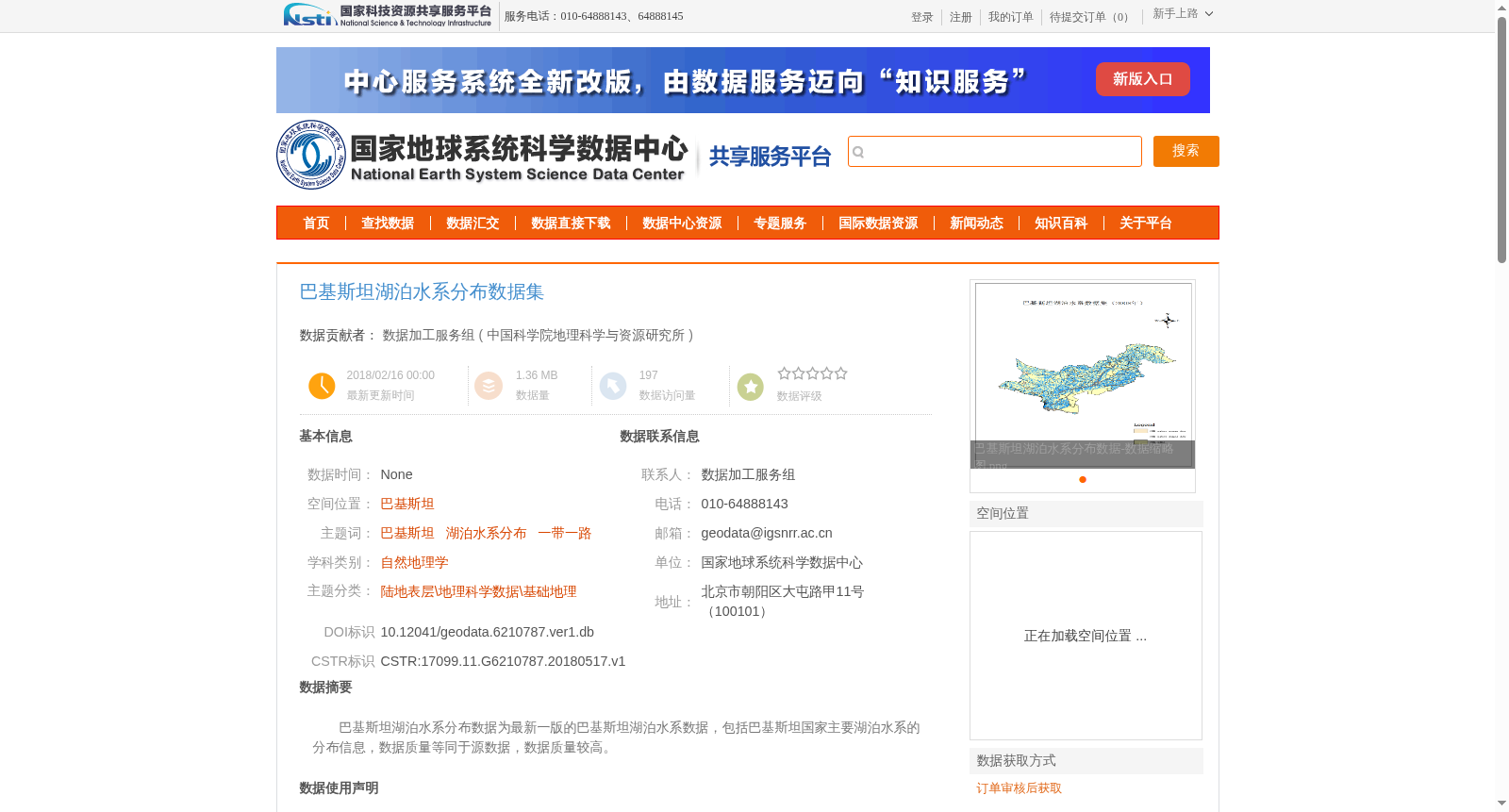
Task: Open the 专题服务 menu item
Action: click(780, 224)
